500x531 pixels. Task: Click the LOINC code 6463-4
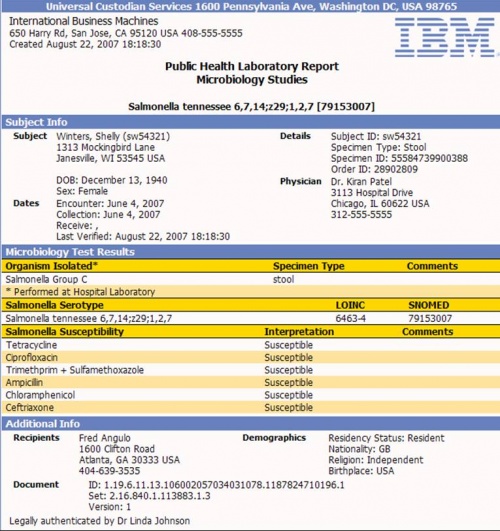[350, 319]
